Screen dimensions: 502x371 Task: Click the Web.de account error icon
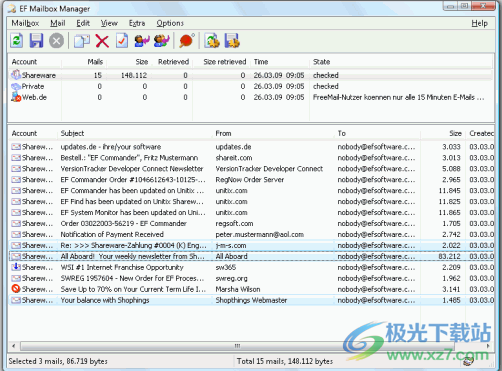click(x=16, y=97)
